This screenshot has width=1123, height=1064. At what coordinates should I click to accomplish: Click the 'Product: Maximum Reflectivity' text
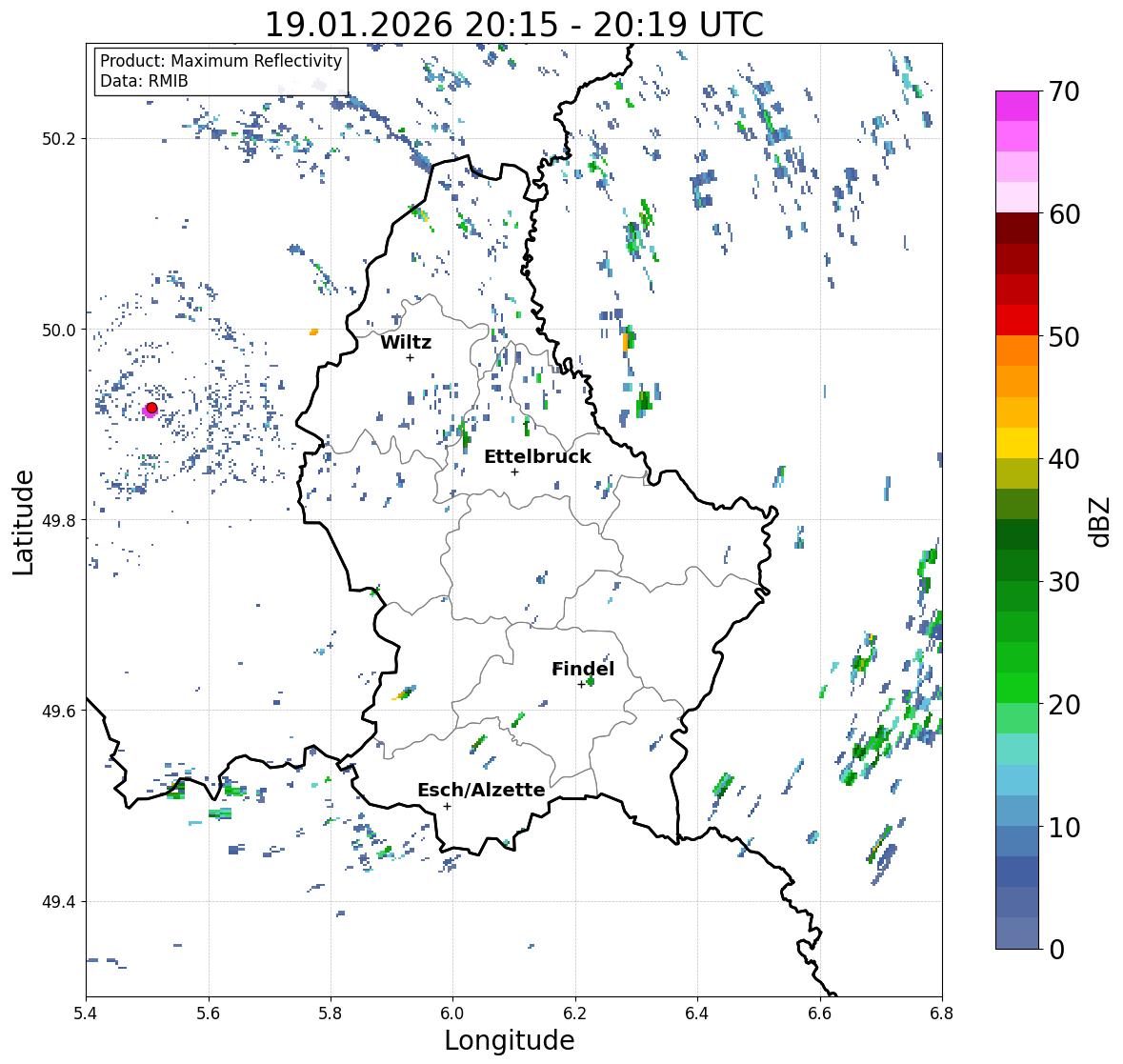221,62
